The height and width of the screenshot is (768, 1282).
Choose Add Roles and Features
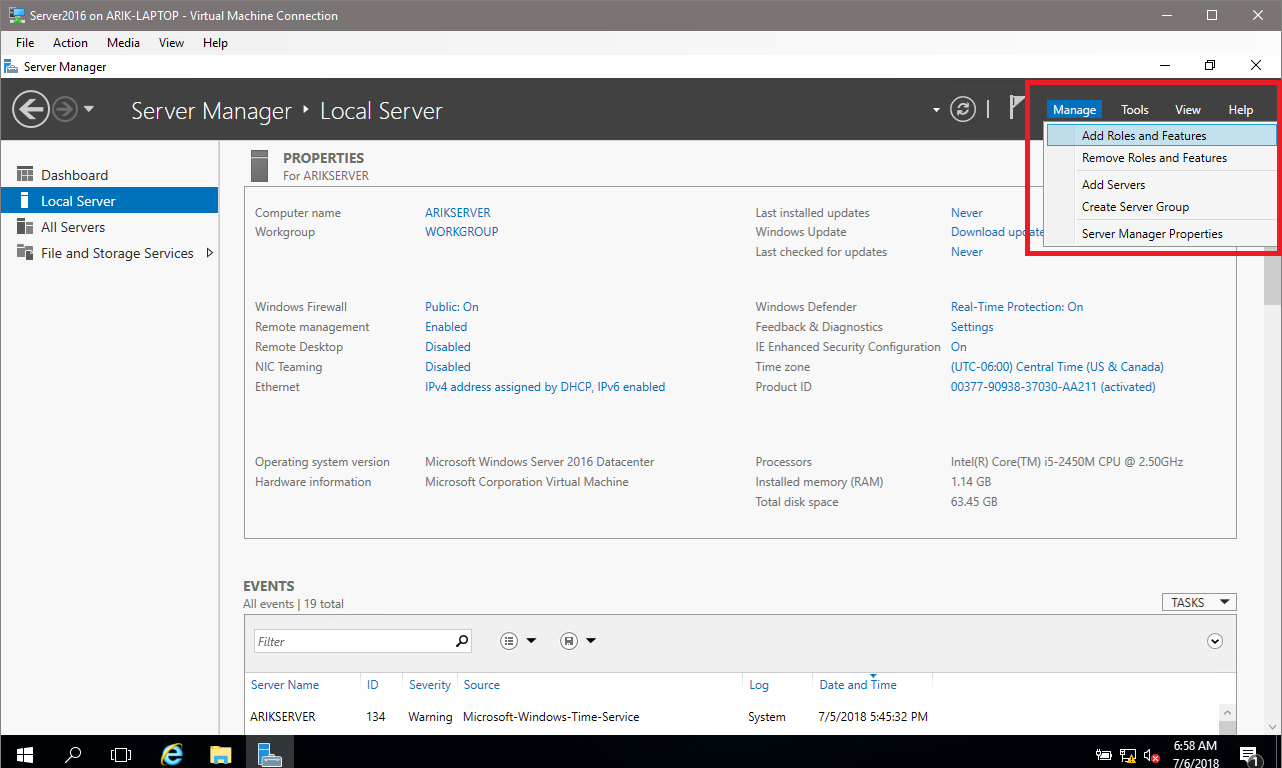pyautogui.click(x=1161, y=135)
